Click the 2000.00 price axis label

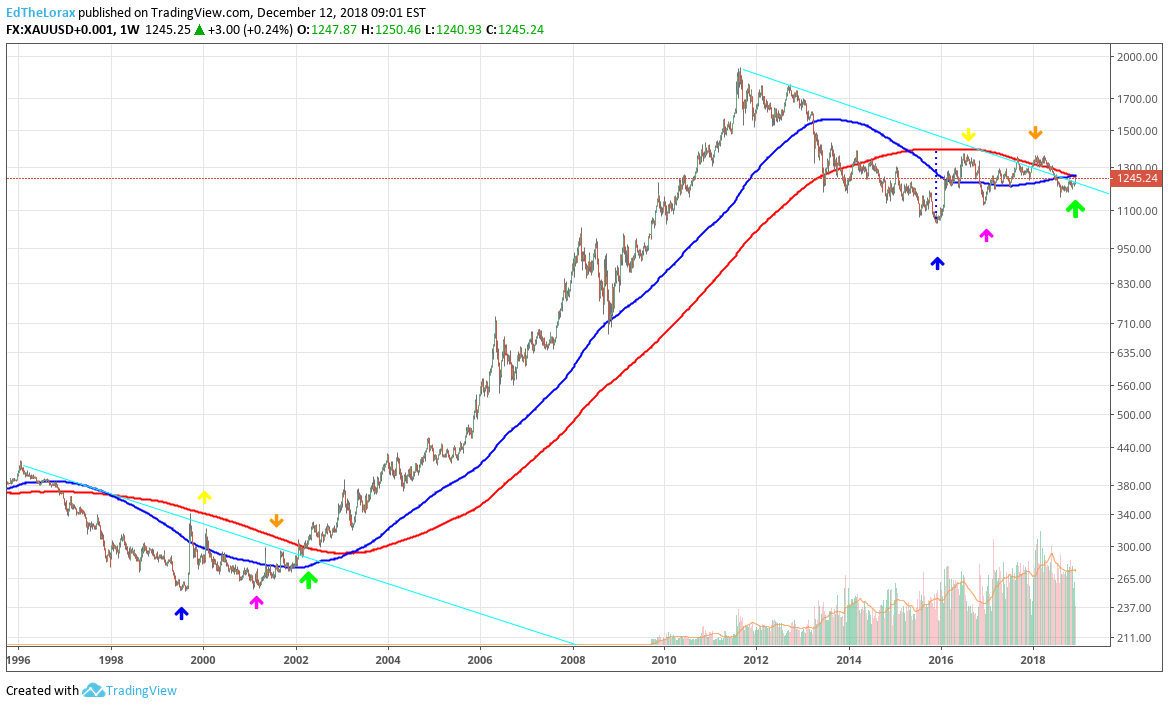[1137, 57]
